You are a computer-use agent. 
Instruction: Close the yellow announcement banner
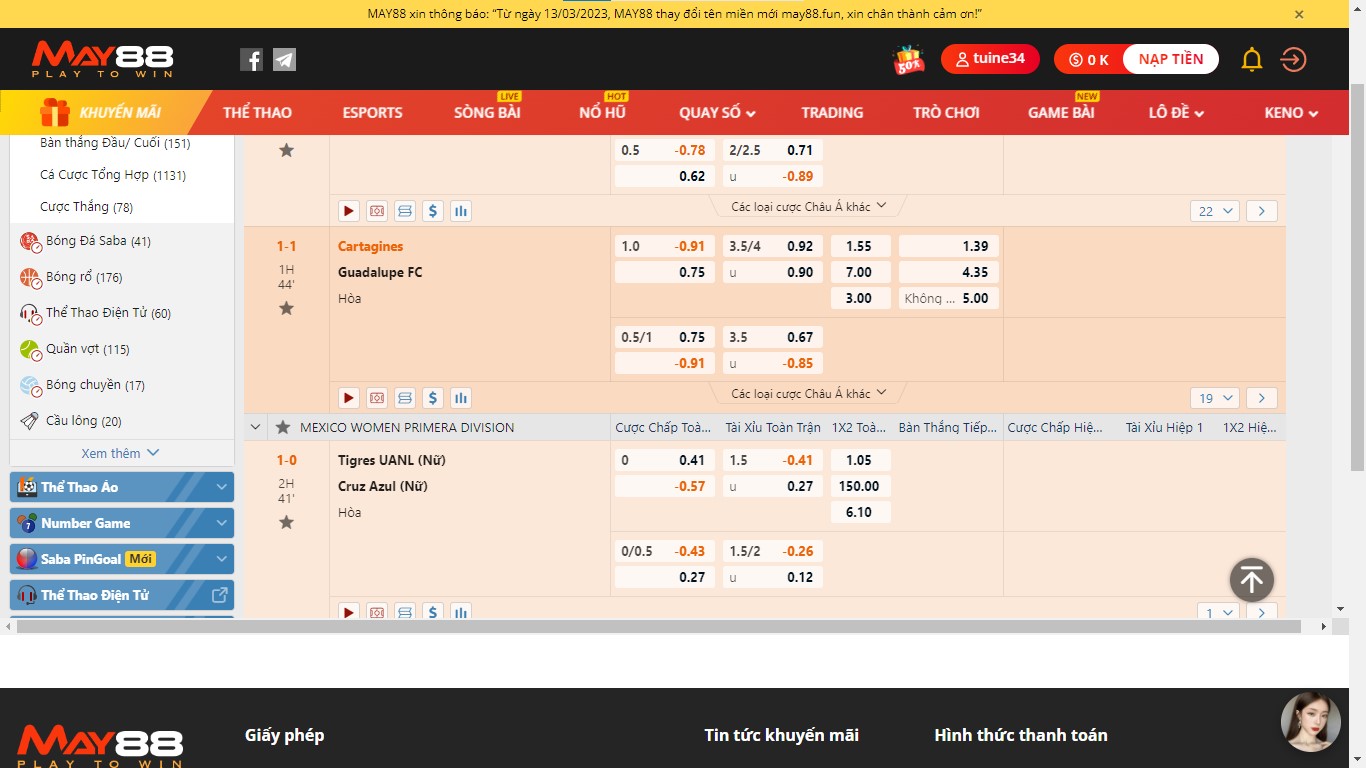pos(1299,14)
